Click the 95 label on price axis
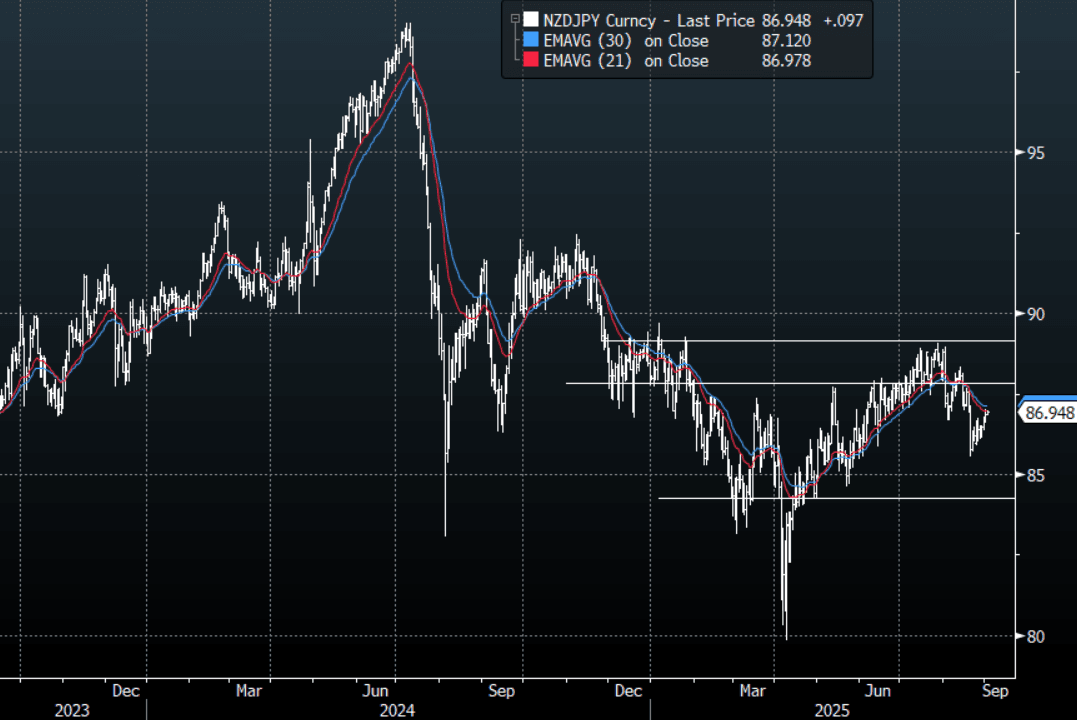 point(1036,153)
